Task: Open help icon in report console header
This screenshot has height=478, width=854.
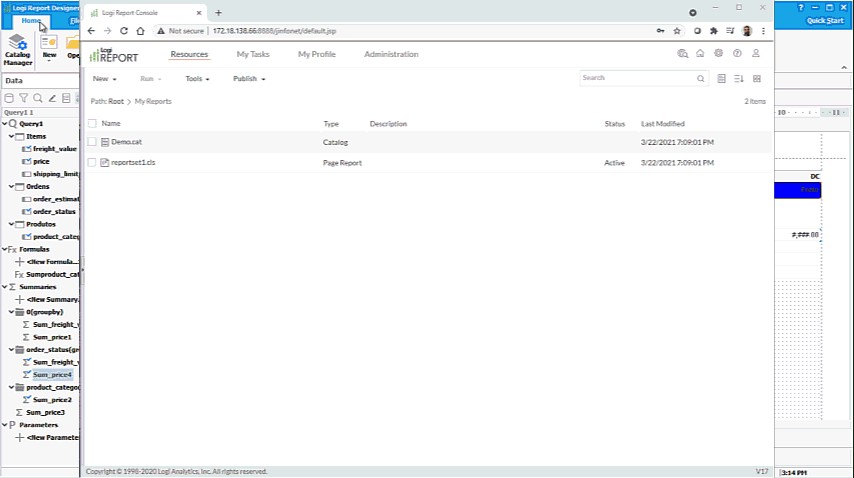Action: pos(737,54)
